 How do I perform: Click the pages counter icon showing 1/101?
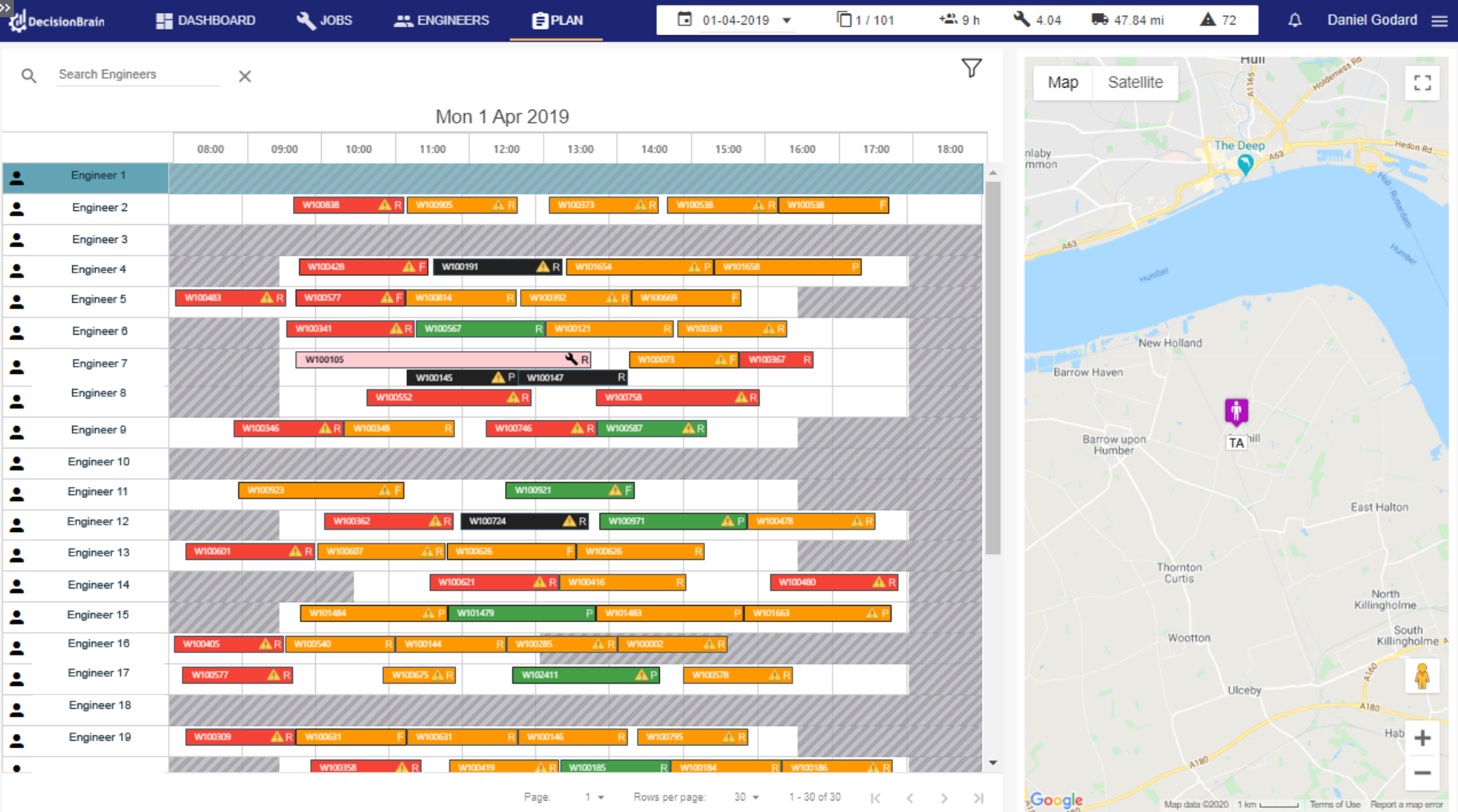842,20
